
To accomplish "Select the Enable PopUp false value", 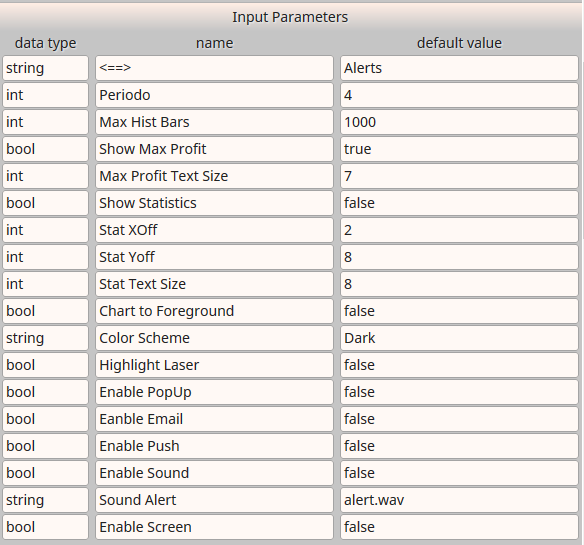I will 459,392.
